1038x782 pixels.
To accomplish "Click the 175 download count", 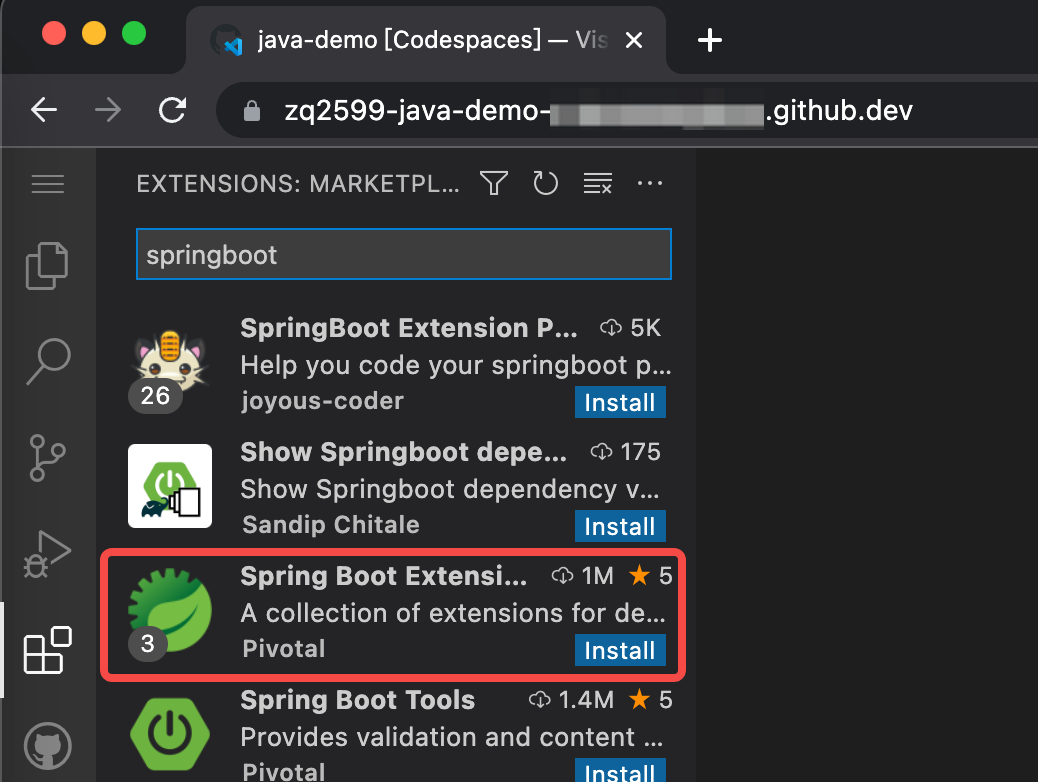I will coord(626,452).
